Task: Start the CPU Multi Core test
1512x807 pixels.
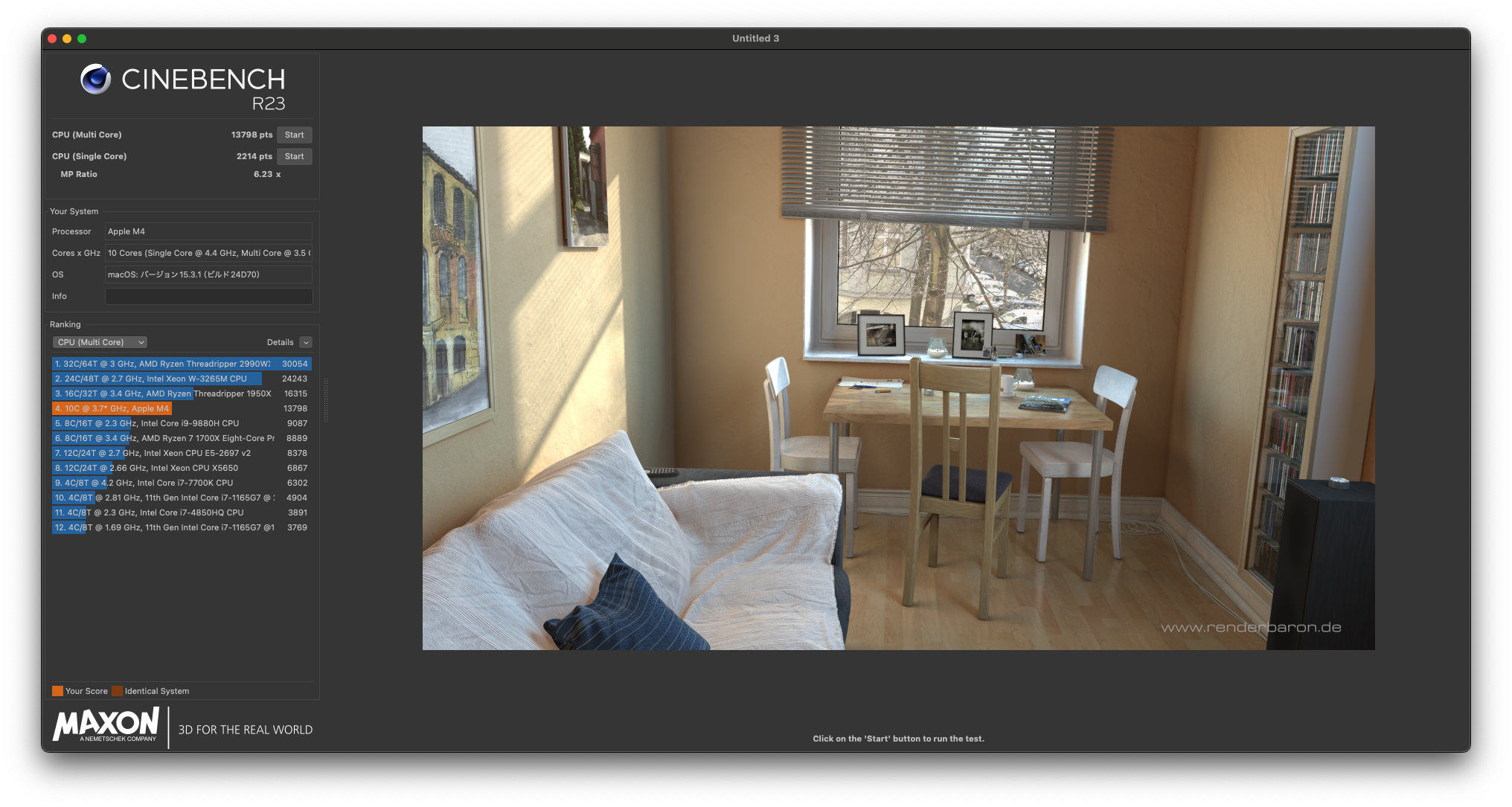Action: [294, 135]
